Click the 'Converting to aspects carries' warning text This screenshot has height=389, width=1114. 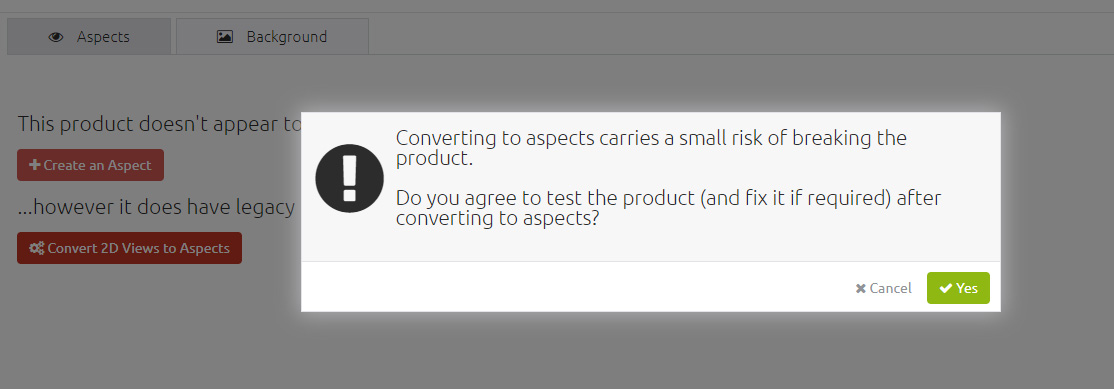[651, 147]
